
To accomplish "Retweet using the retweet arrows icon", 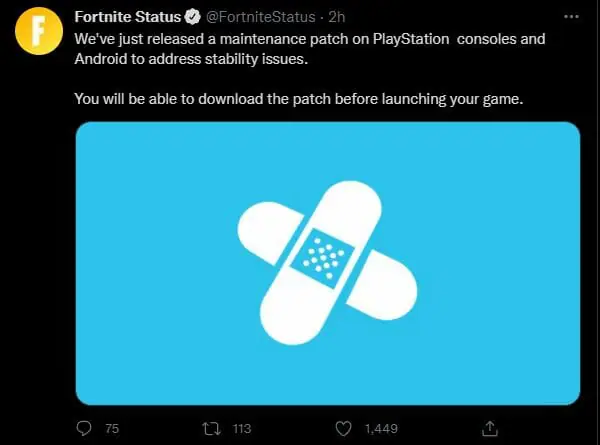I will click(212, 429).
